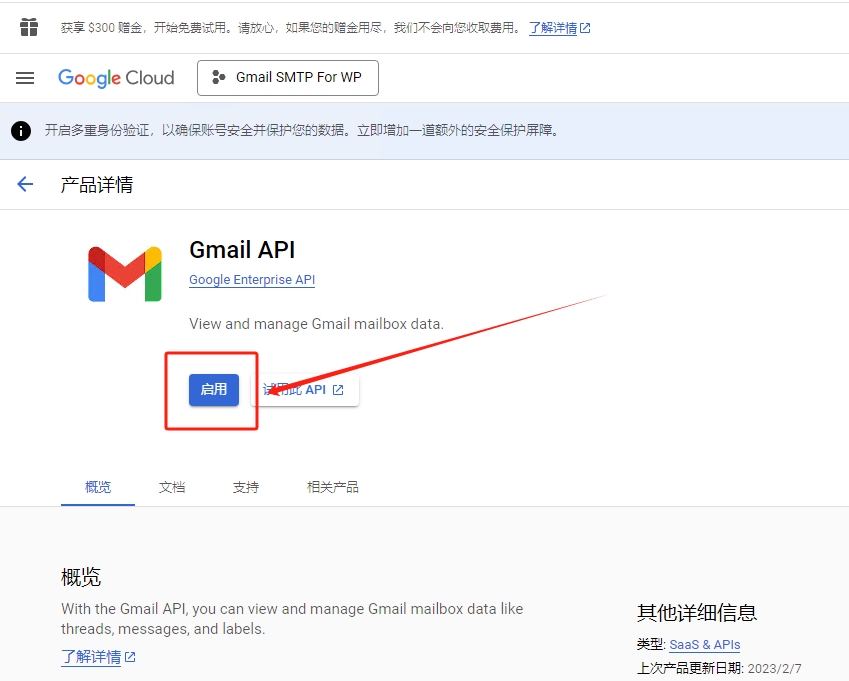Click the Google Cloud logo

[116, 78]
